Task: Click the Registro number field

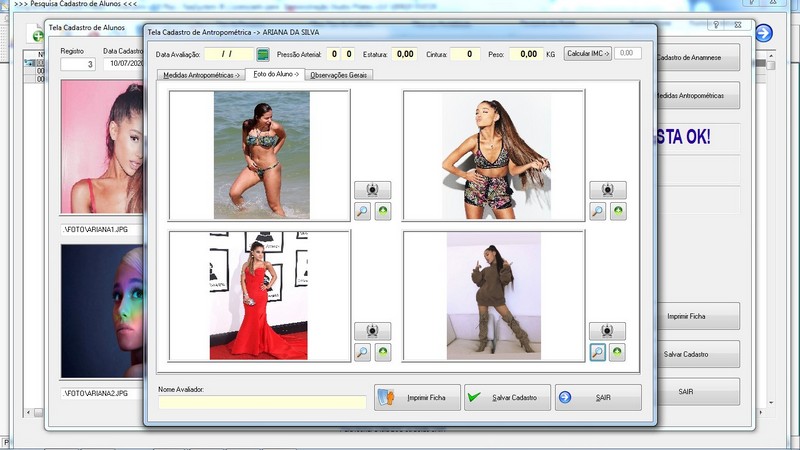Action: tap(78, 64)
